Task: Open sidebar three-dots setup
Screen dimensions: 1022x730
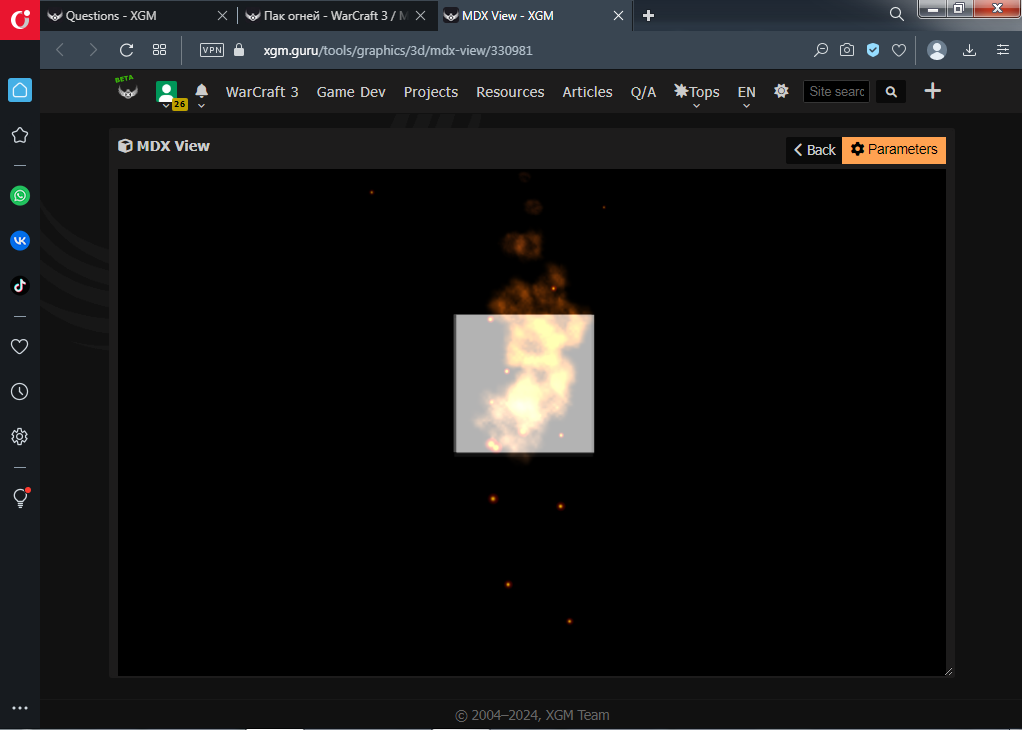Action: coord(20,708)
